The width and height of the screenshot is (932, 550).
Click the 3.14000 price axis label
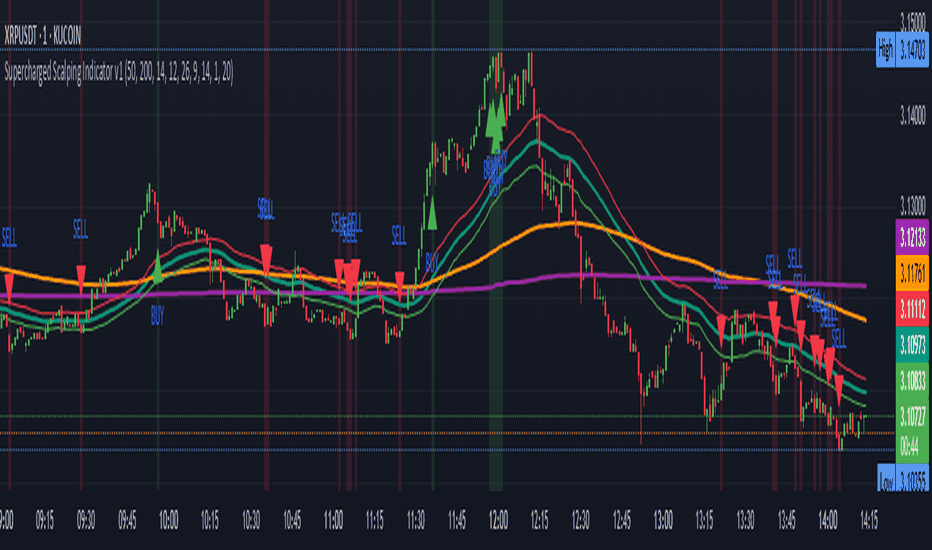coord(912,115)
